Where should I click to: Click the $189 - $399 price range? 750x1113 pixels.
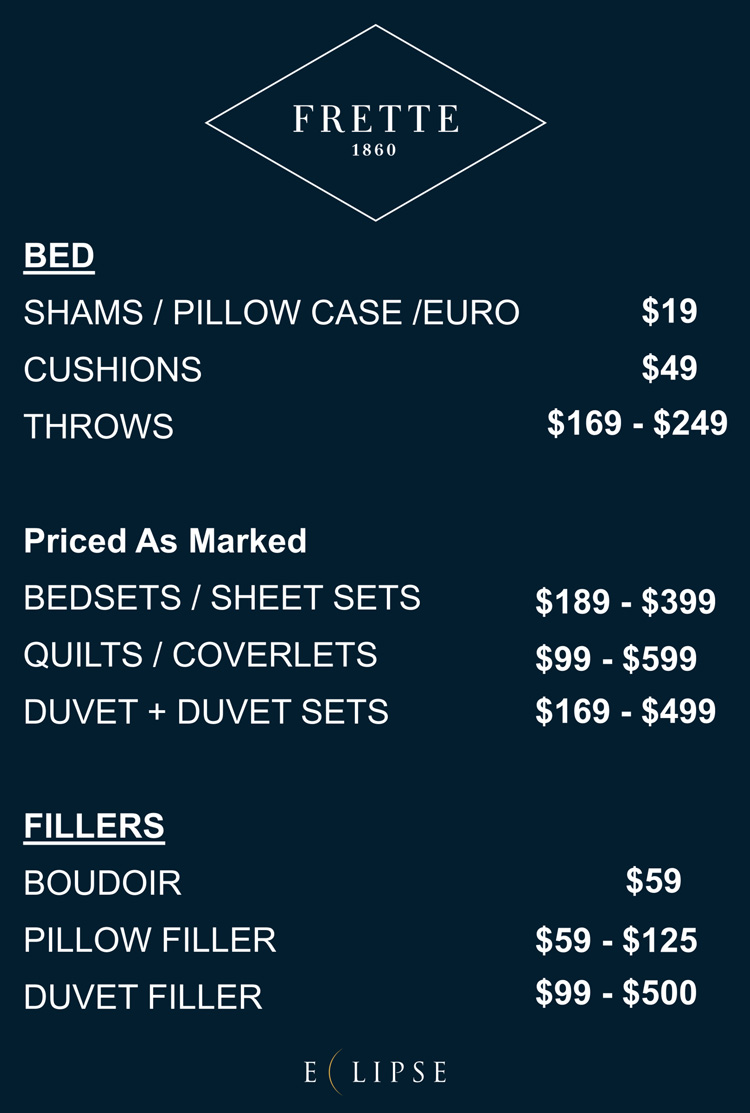pyautogui.click(x=625, y=601)
